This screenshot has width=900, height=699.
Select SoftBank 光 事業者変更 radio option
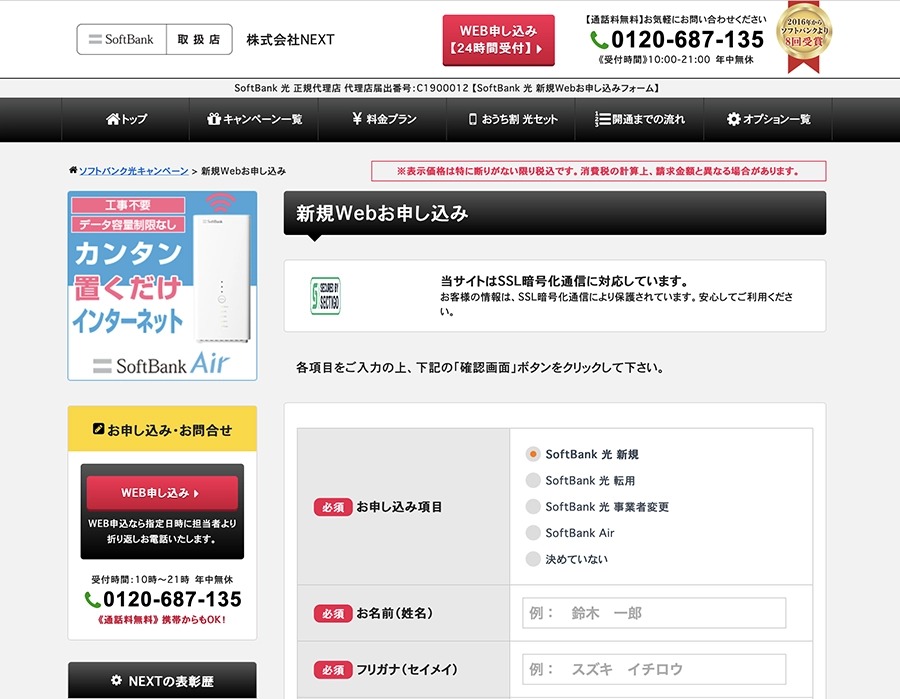(533, 506)
